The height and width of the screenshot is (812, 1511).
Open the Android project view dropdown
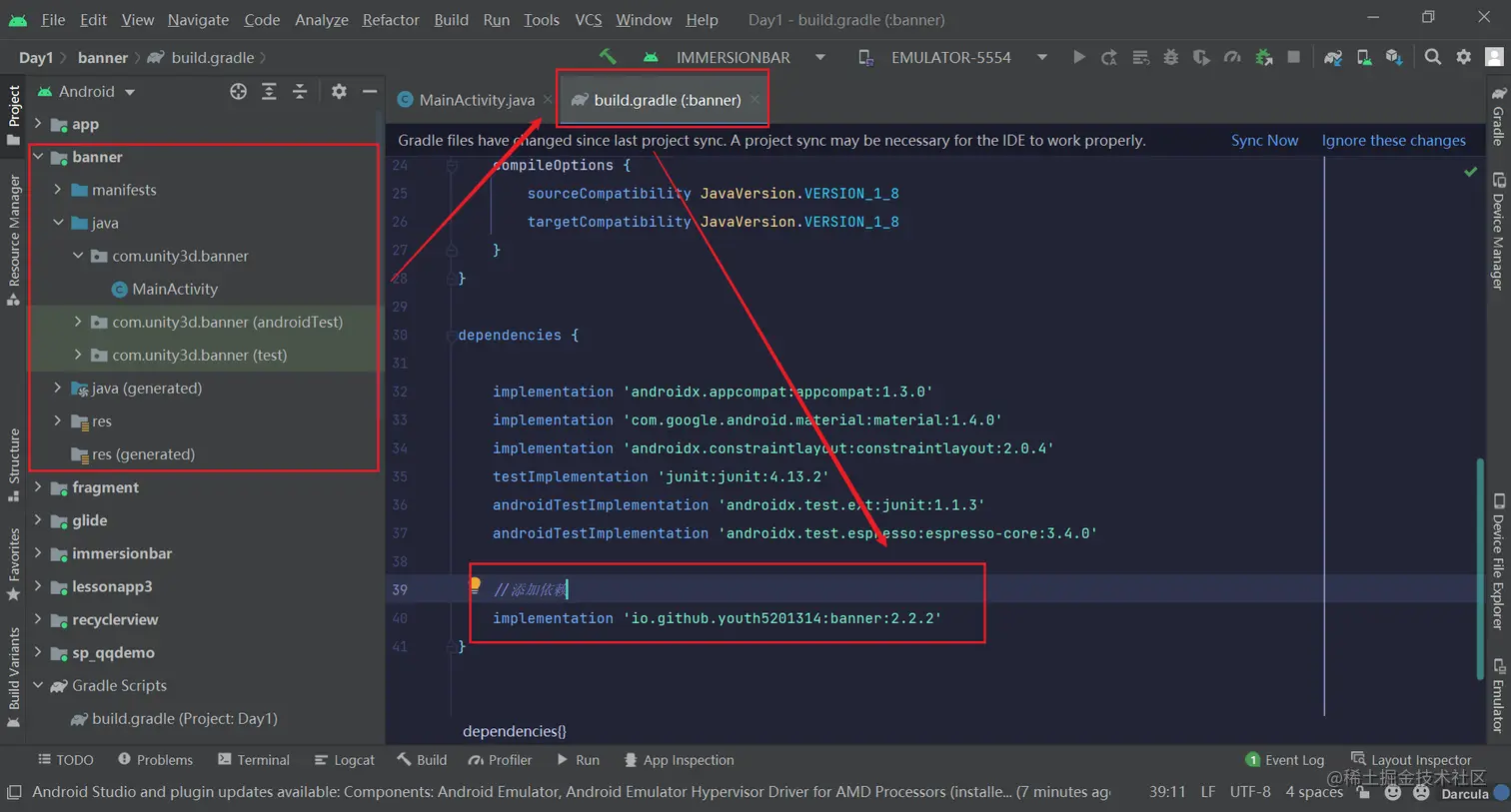pos(86,91)
